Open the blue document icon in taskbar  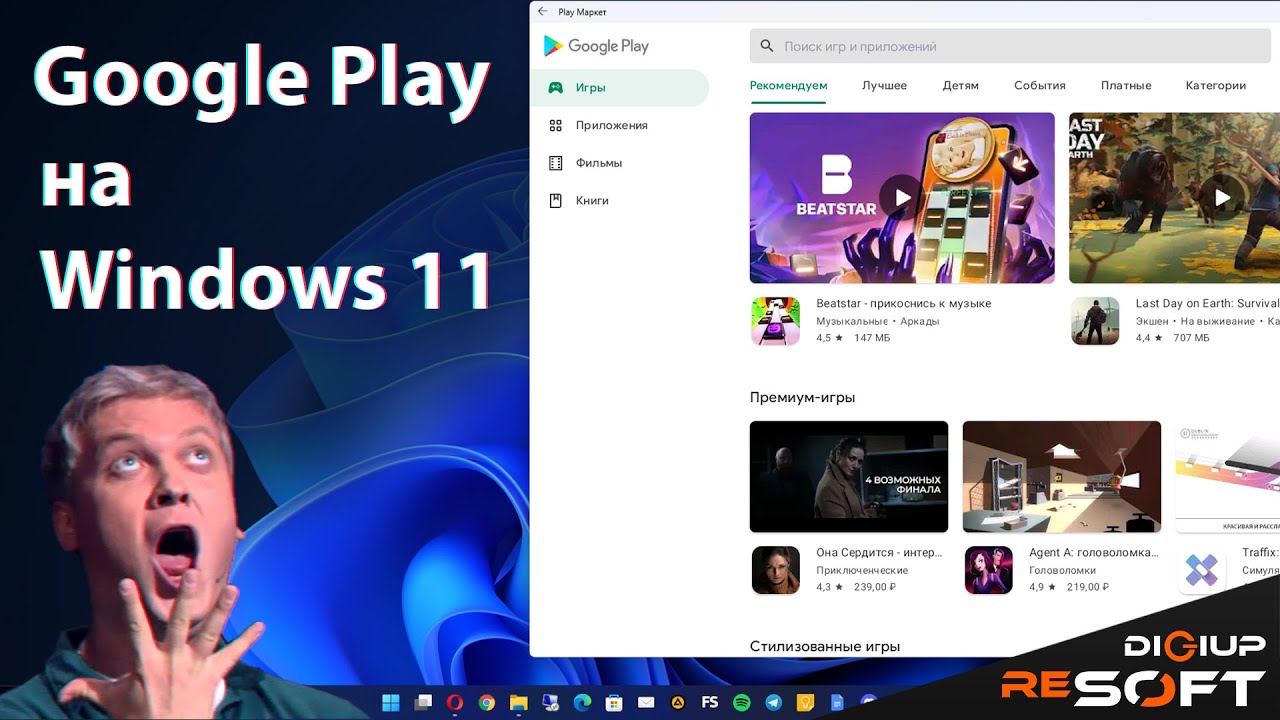(837, 703)
